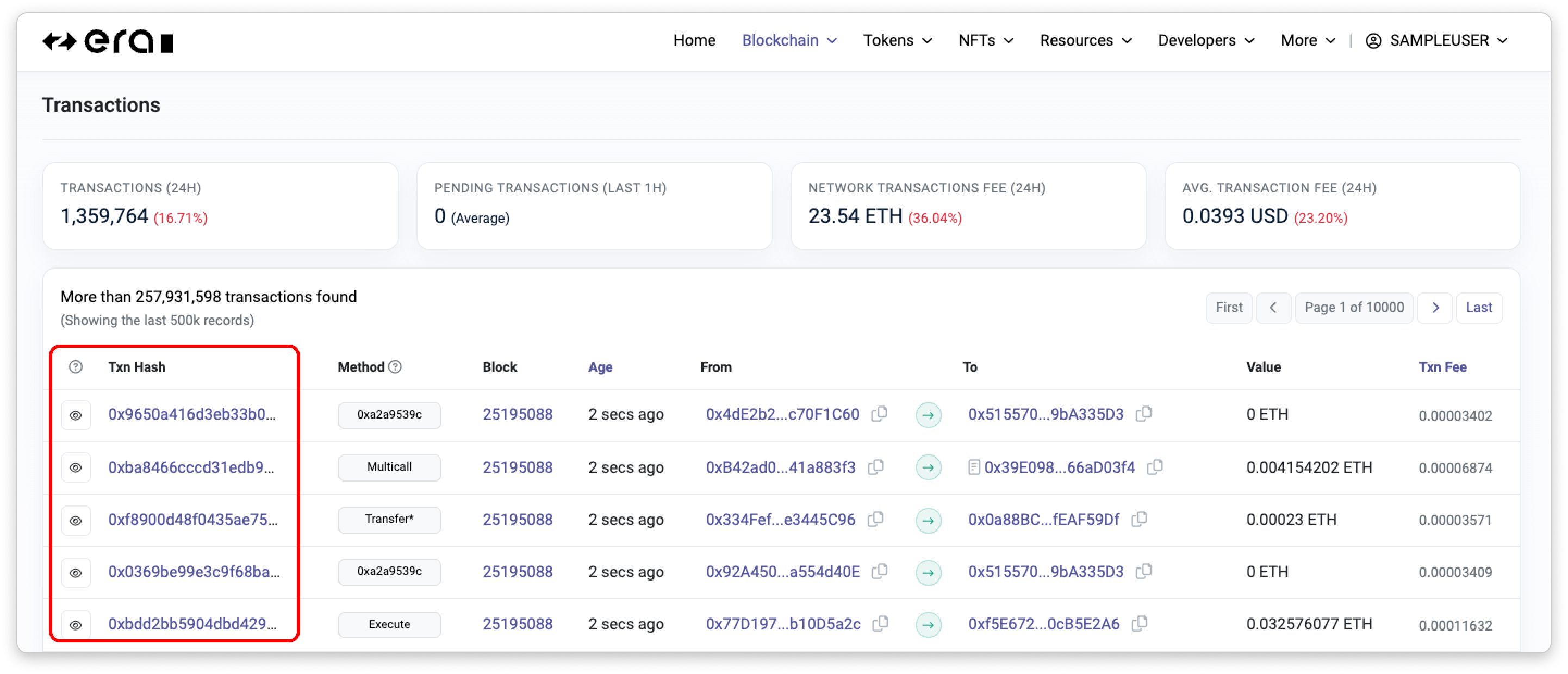Image resolution: width=1568 pixels, height=674 pixels.
Task: Copy the To address 0x39E098...66aD03f4
Action: point(1155,466)
